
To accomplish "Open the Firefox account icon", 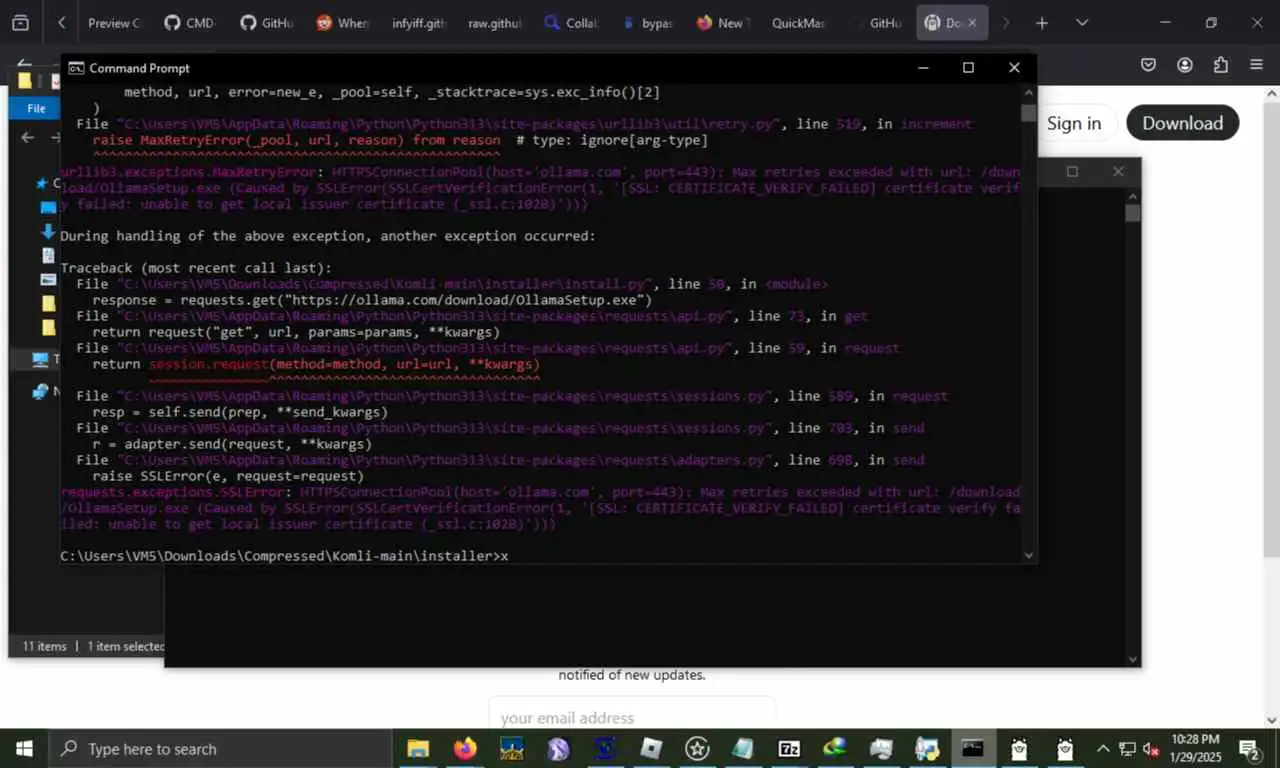I will (1185, 65).
